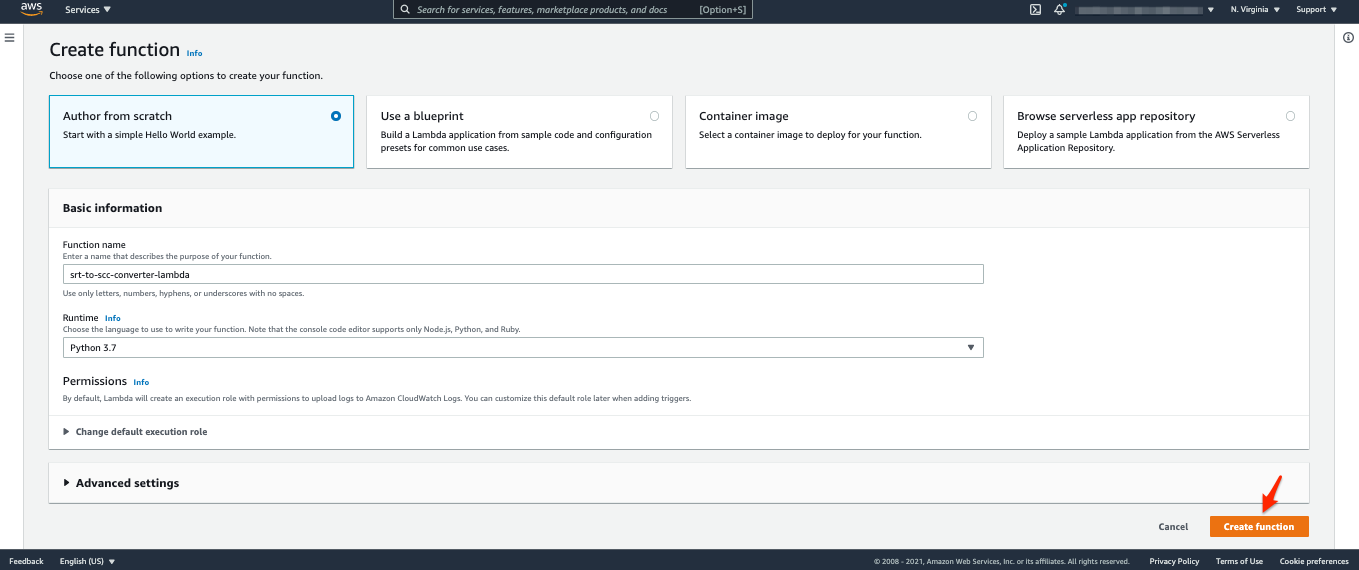This screenshot has height=570, width=1359.
Task: Click the search magnifier icon
Action: click(405, 10)
